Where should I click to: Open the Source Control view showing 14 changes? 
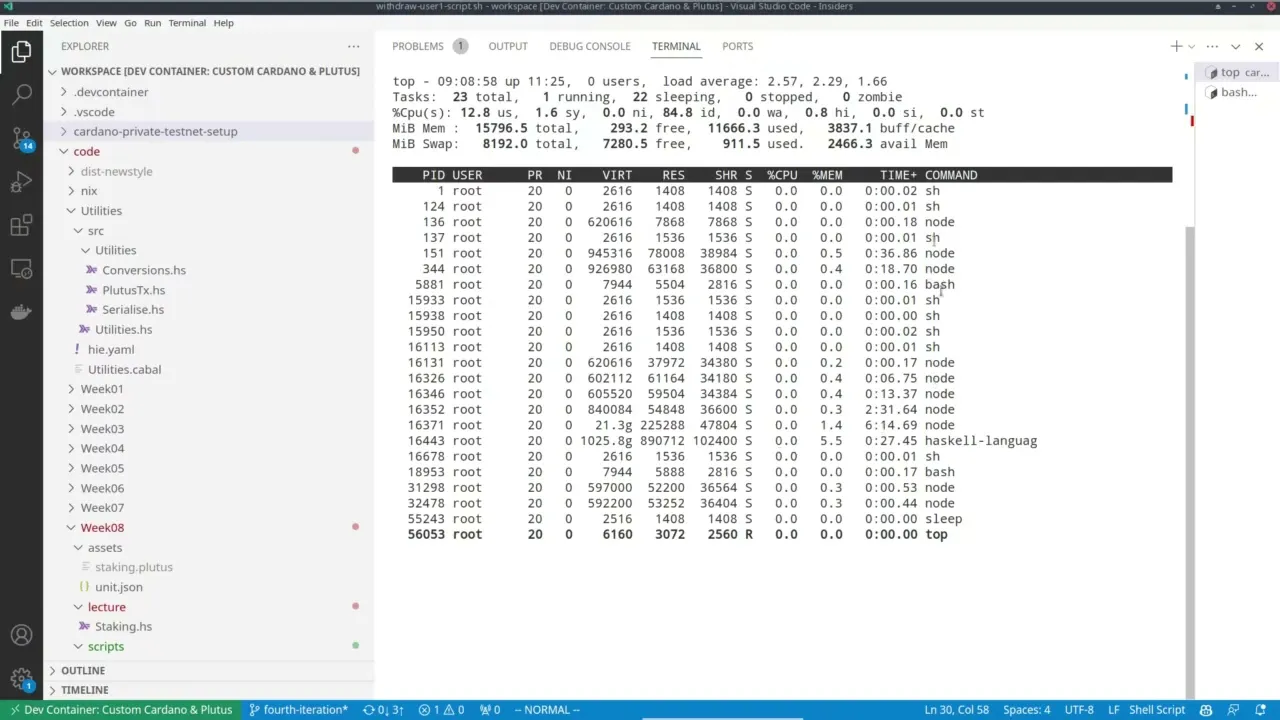pos(22,138)
